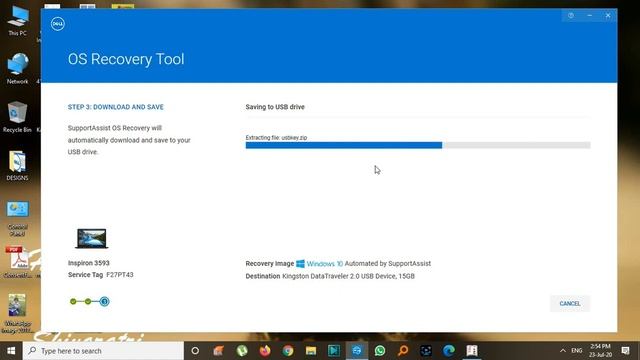The width and height of the screenshot is (640, 360).
Task: Click the 'Step 3: Download and Save' heading
Action: [x=116, y=107]
